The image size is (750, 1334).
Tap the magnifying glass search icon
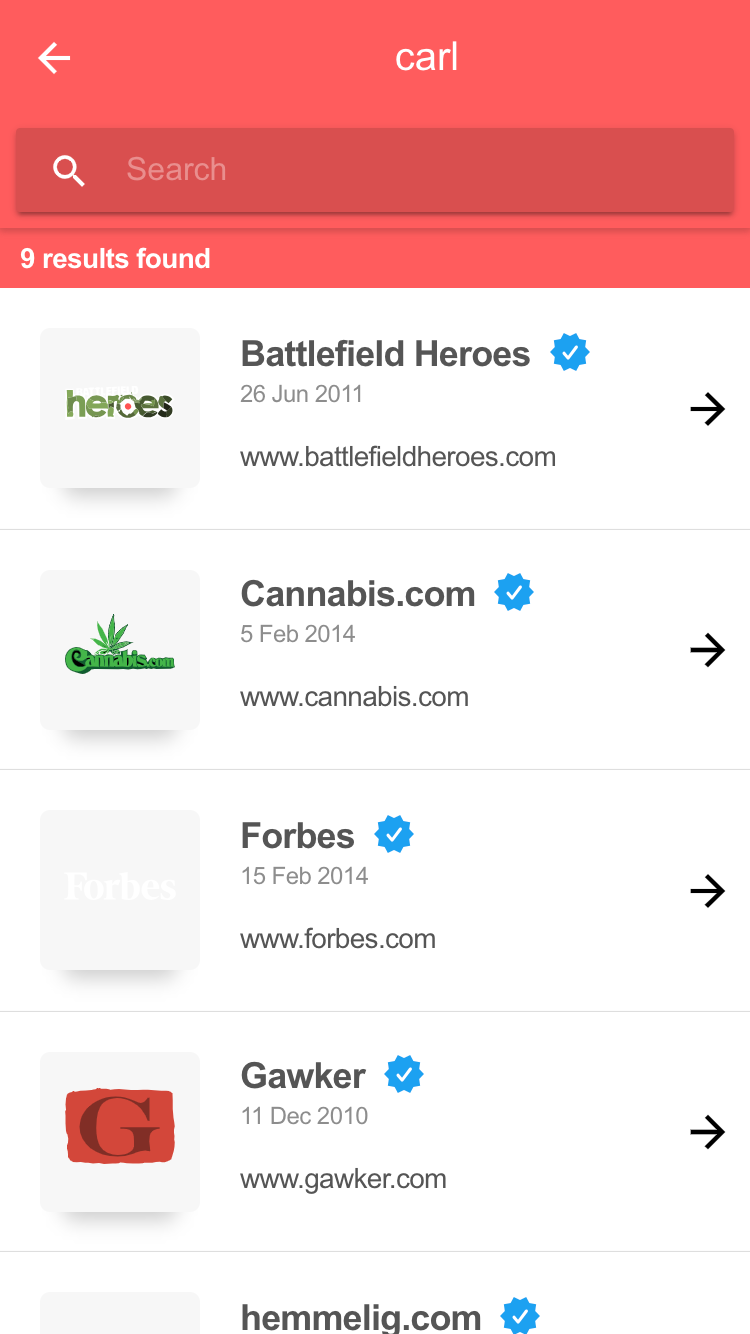(x=69, y=171)
